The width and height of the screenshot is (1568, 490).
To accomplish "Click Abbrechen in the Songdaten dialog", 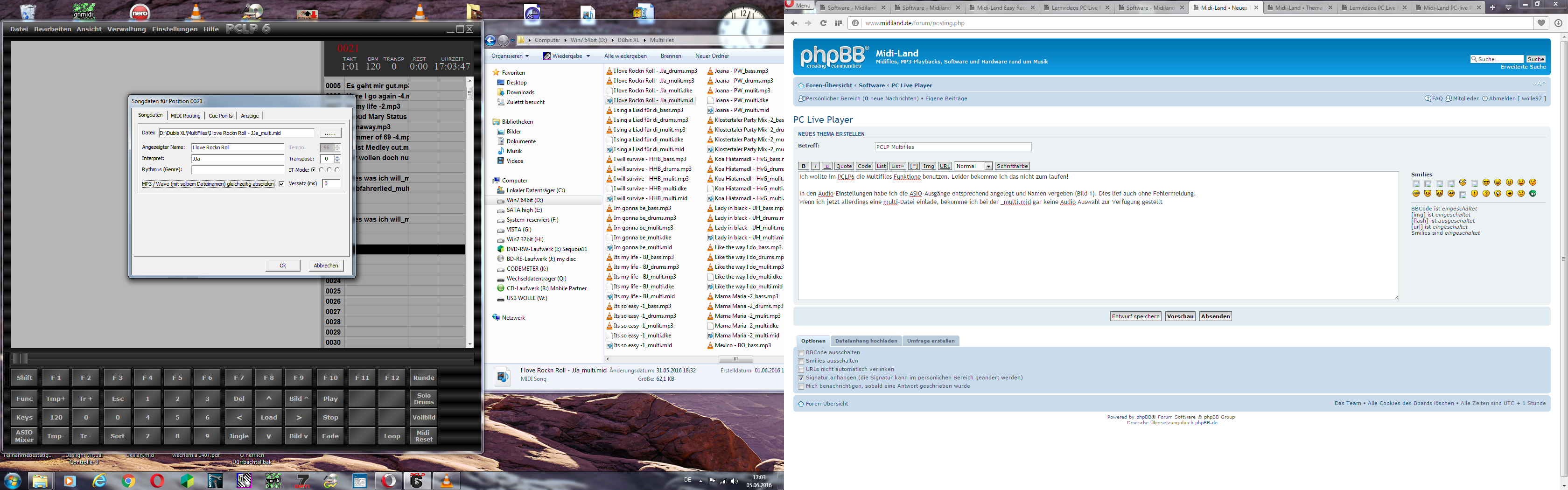I will pyautogui.click(x=326, y=266).
